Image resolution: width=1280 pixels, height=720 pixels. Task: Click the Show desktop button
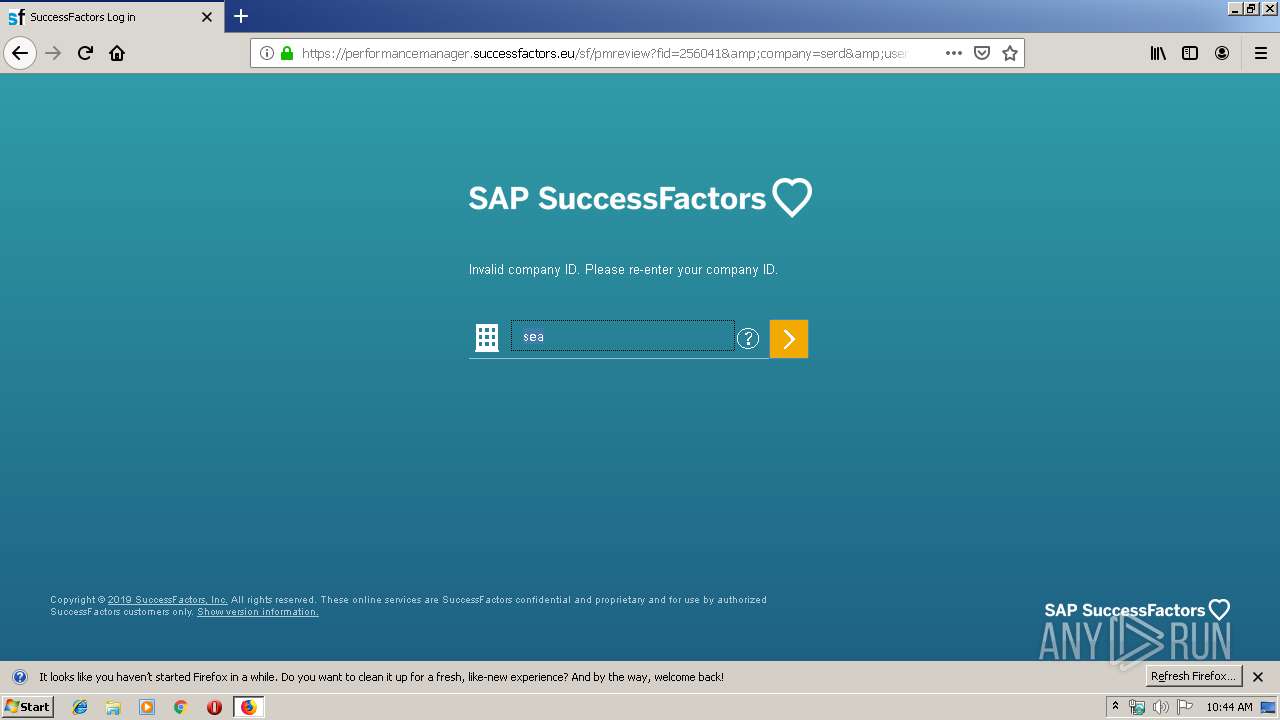(1269, 707)
